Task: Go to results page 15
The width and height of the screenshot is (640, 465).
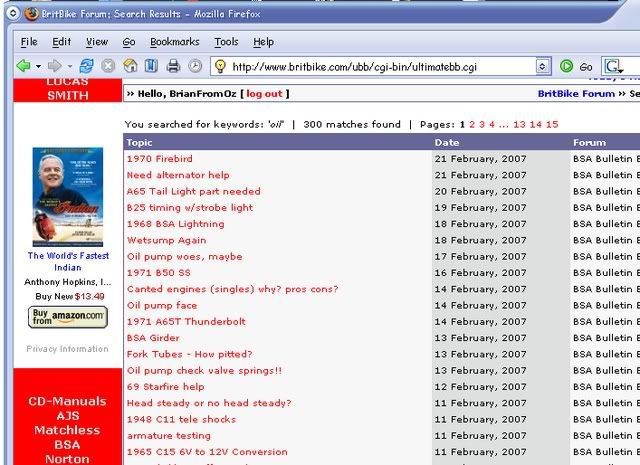Action: click(552, 125)
